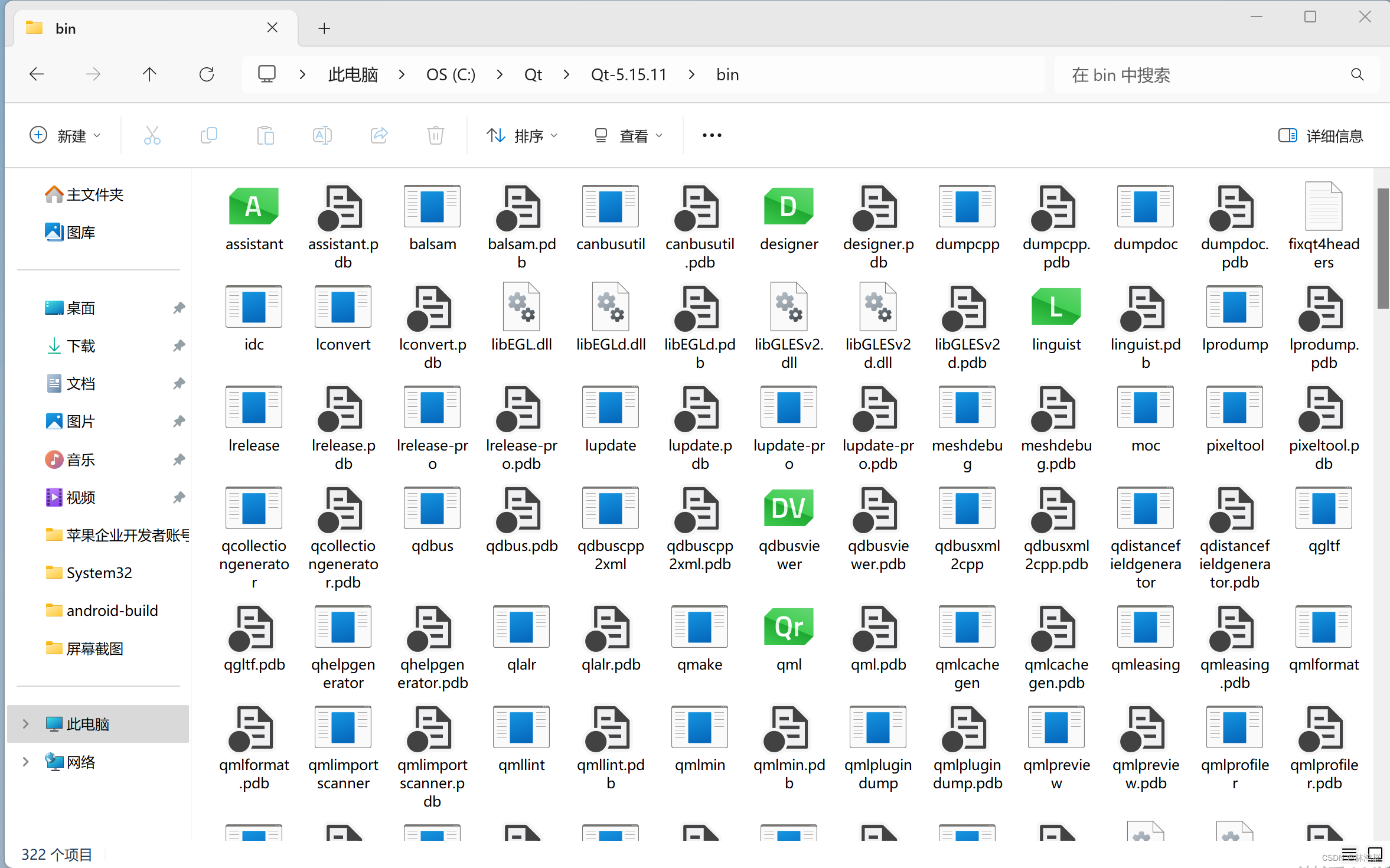The width and height of the screenshot is (1390, 868).
Task: Select the balsam executable icon
Action: click(x=432, y=207)
